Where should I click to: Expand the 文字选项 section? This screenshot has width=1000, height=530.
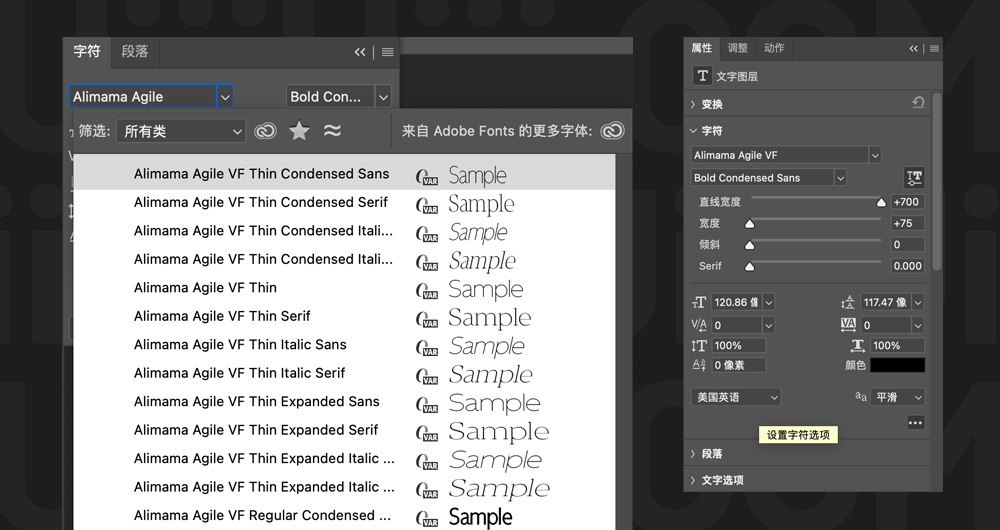coord(693,480)
